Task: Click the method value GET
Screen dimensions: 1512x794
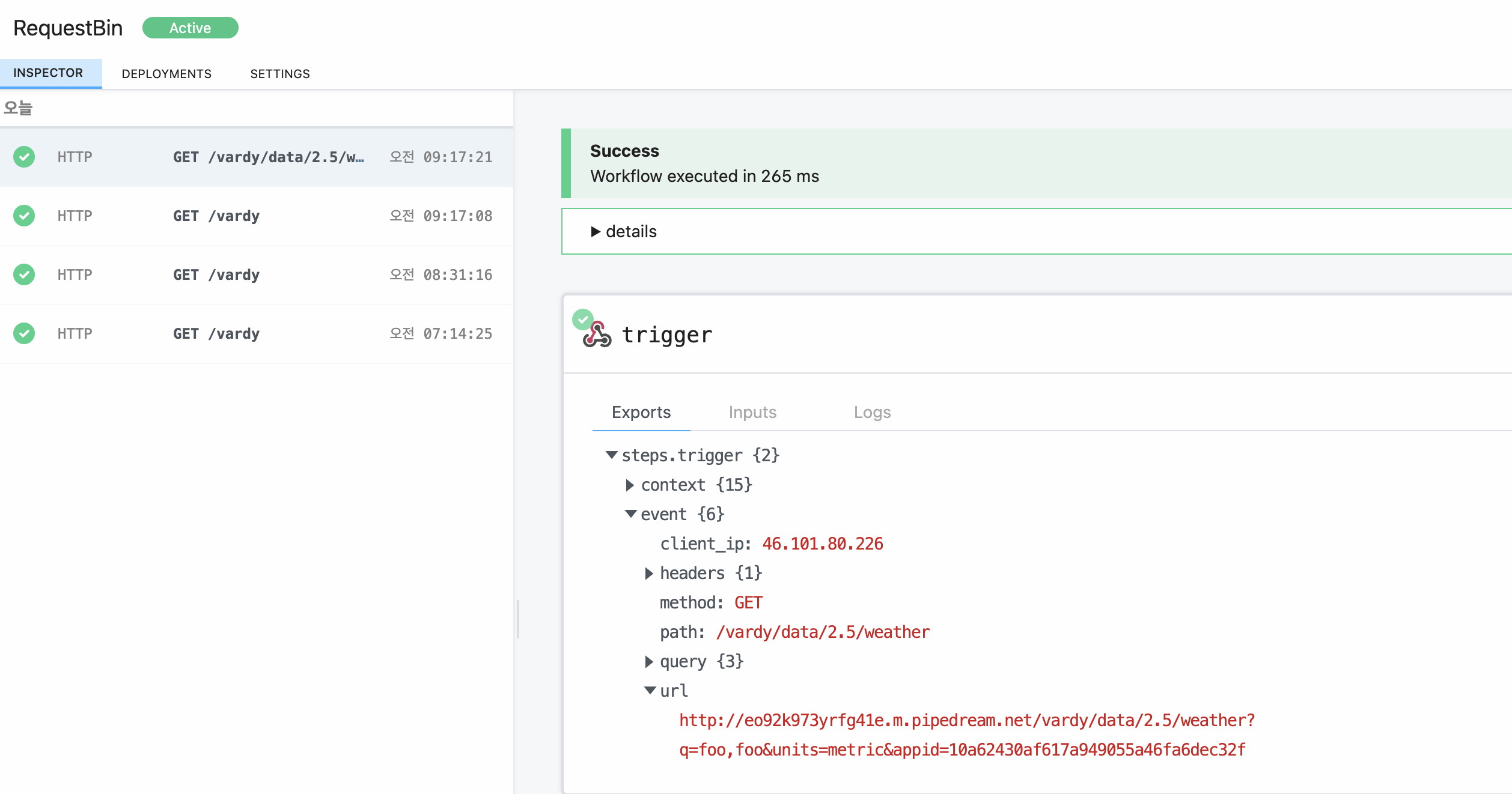Action: tap(748, 603)
